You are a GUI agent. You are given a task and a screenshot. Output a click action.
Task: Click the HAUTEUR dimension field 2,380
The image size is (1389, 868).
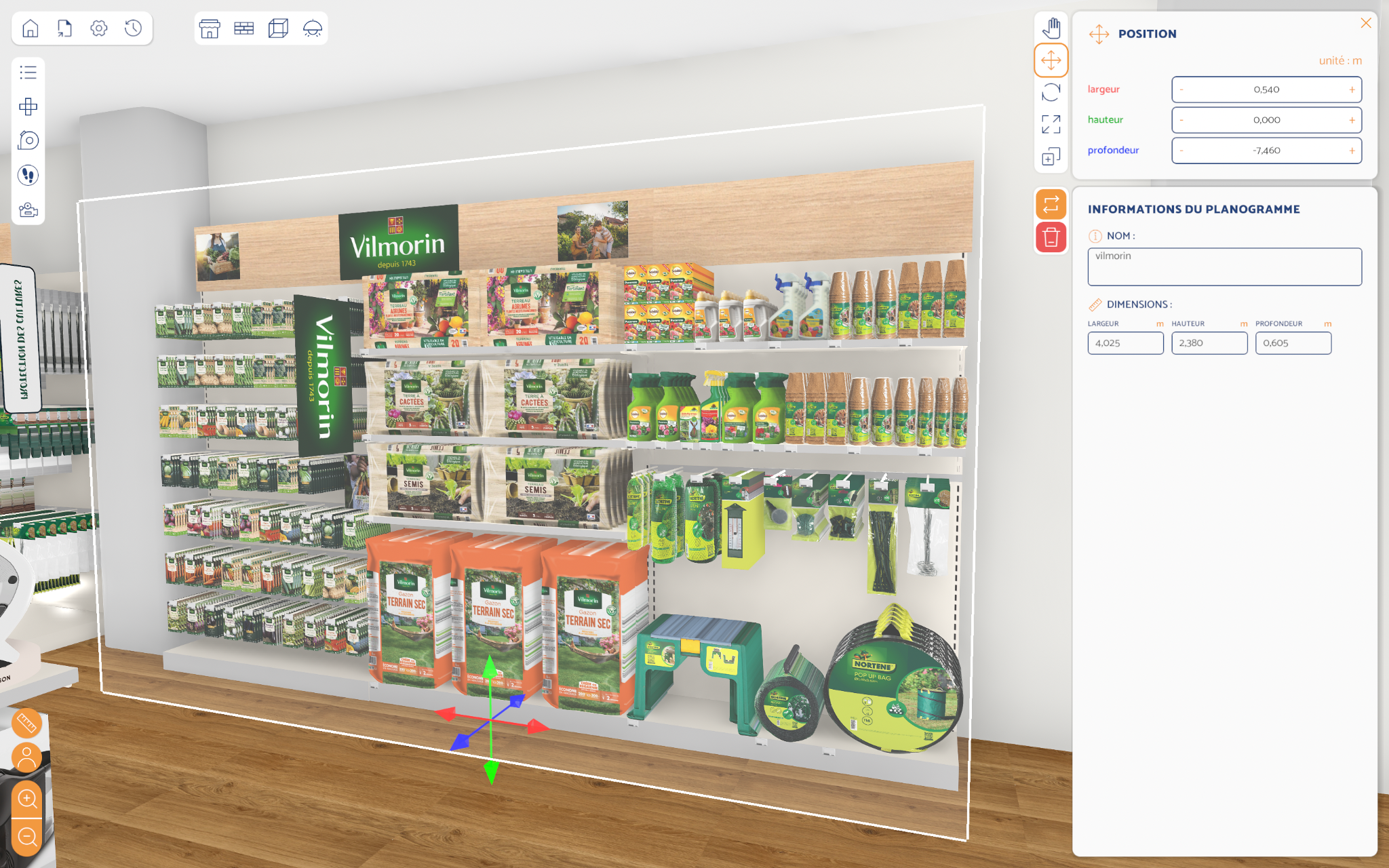click(x=1209, y=343)
